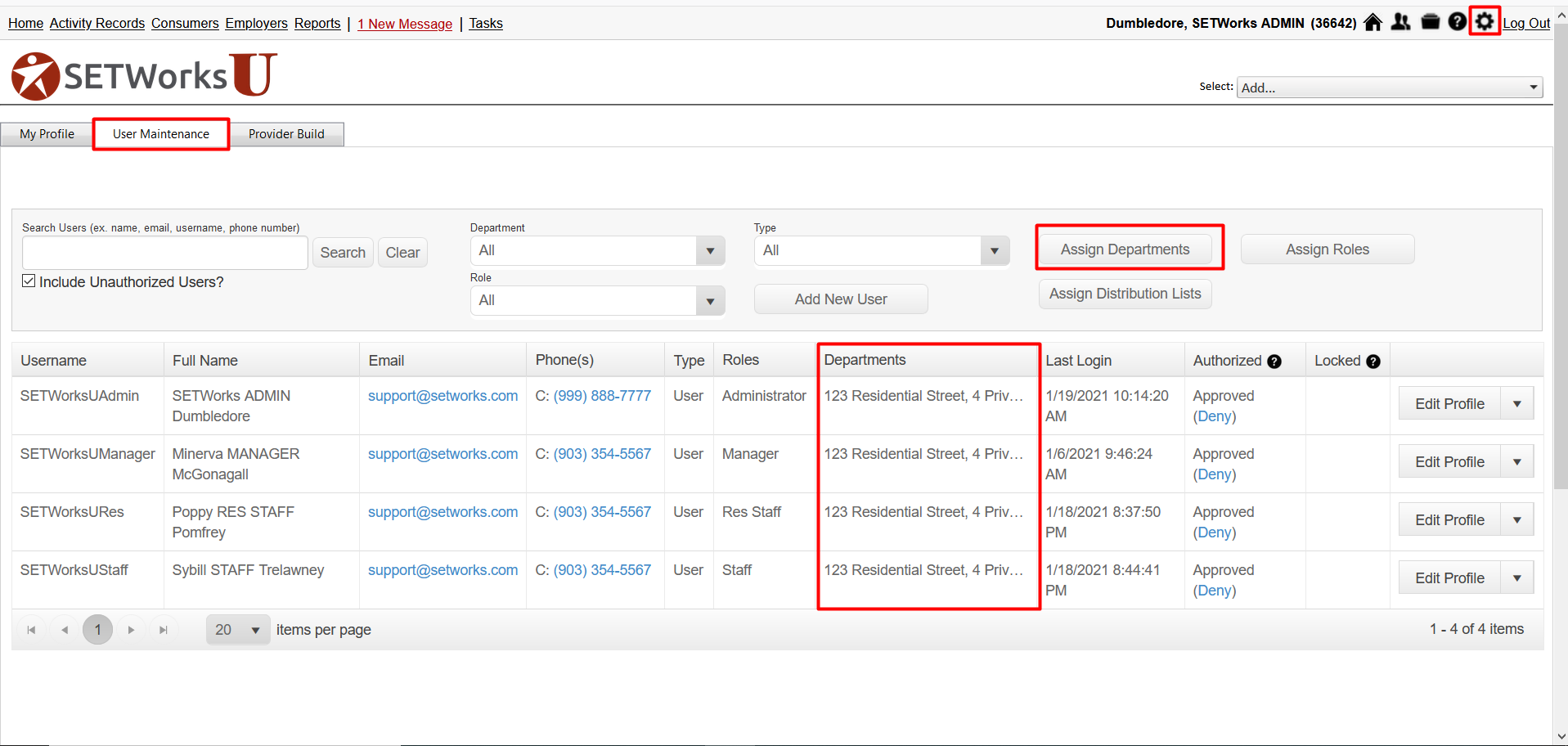Expand Edit Profile arrow for SETWorksURes

tap(1517, 520)
